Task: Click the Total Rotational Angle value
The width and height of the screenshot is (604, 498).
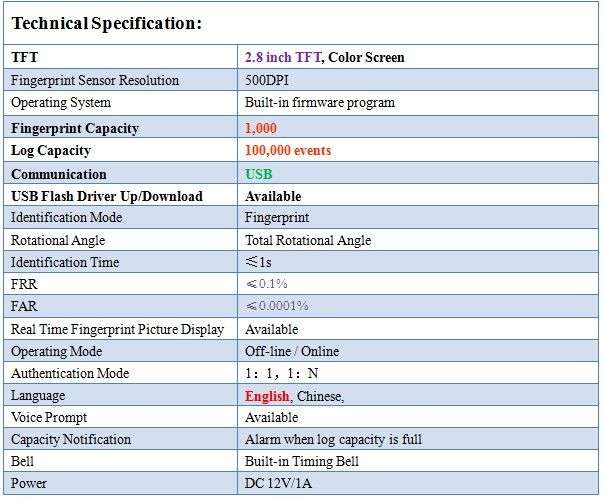Action: point(308,240)
